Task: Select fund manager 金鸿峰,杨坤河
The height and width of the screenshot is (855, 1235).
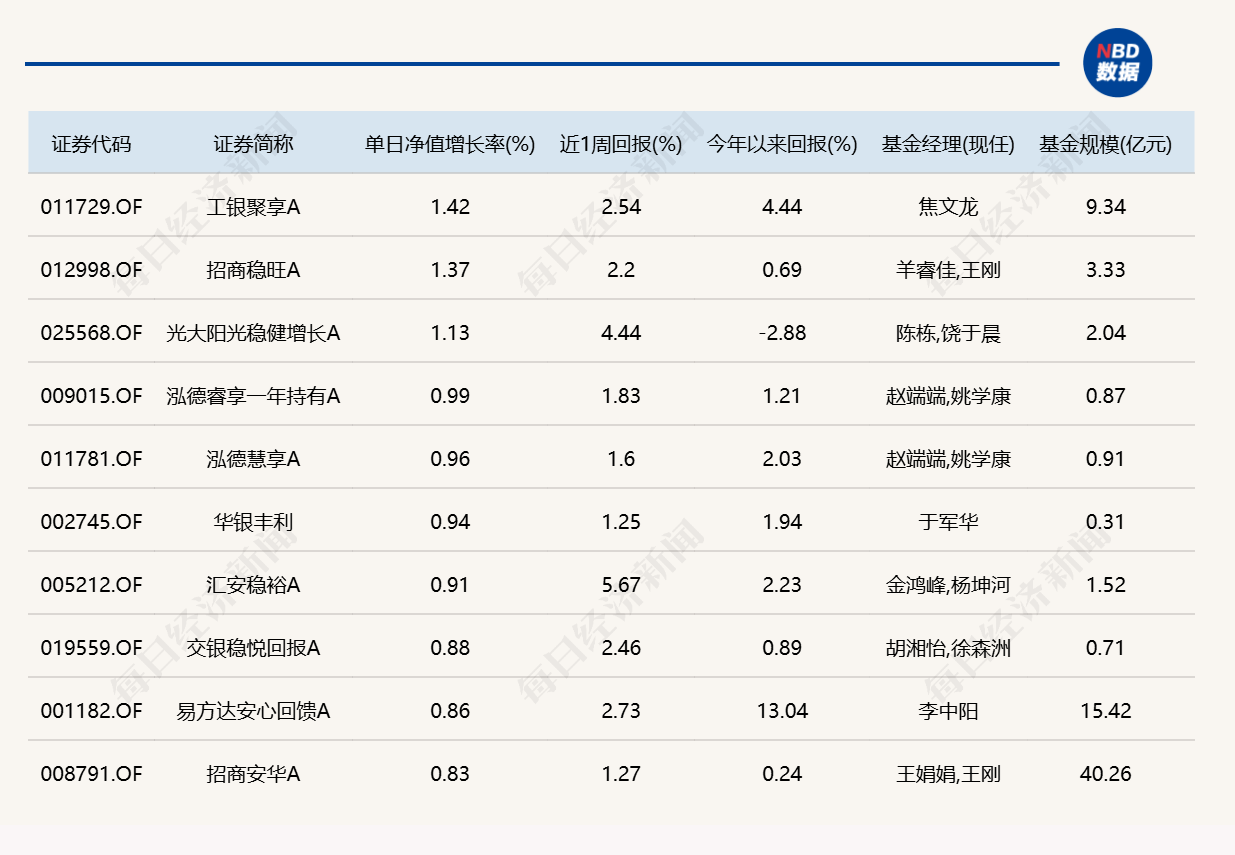Action: click(x=948, y=585)
